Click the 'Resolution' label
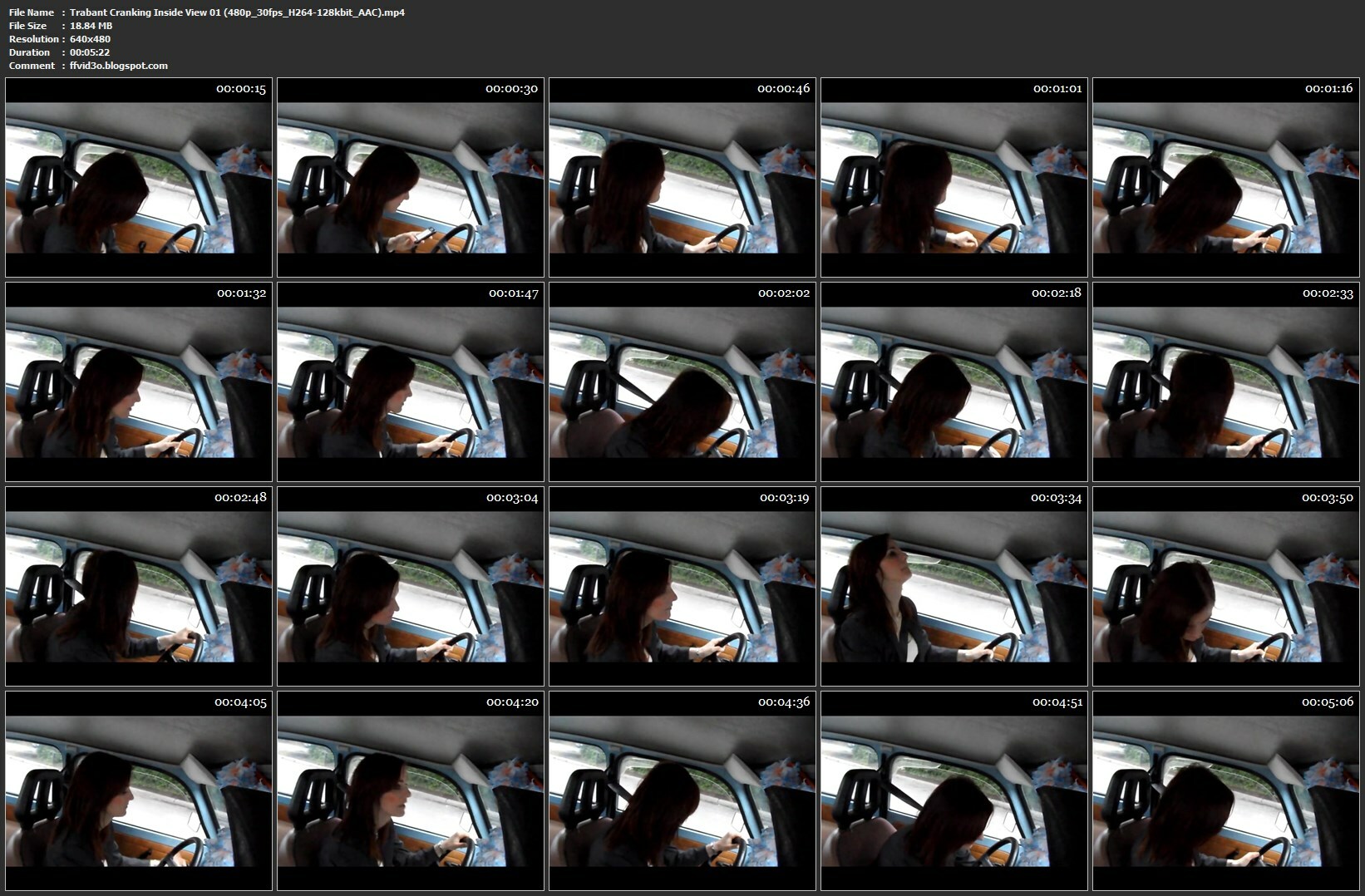 [34, 39]
